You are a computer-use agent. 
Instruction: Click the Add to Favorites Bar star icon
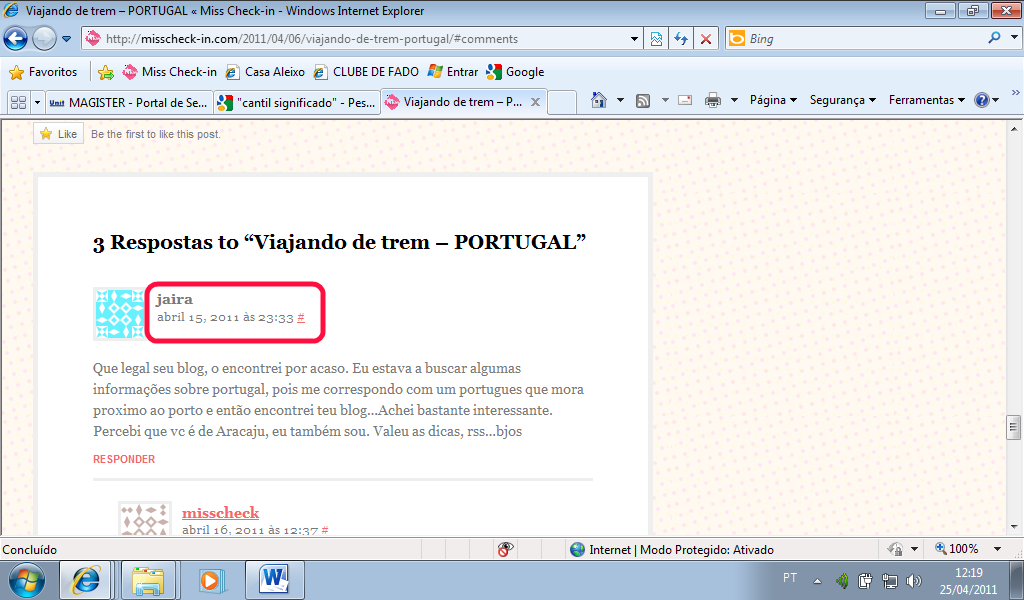[105, 72]
